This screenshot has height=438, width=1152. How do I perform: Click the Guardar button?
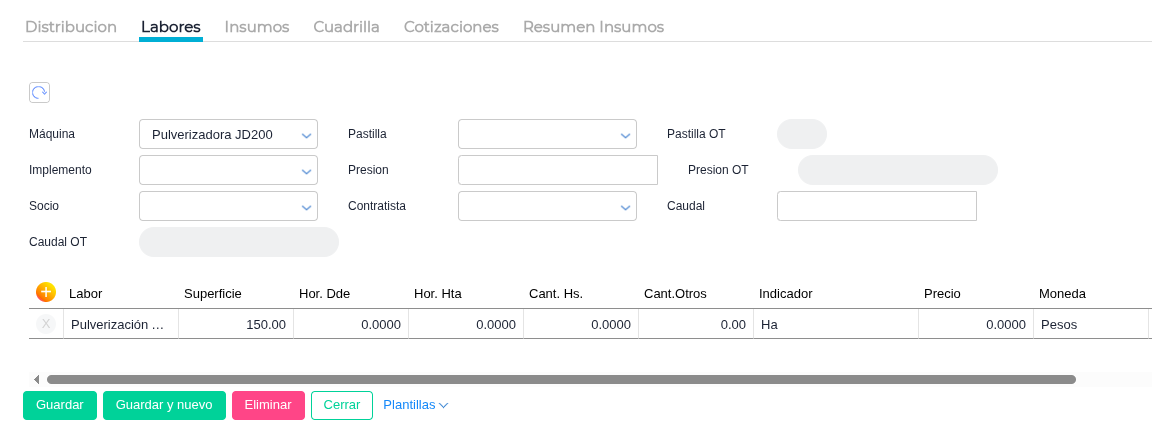[60, 405]
